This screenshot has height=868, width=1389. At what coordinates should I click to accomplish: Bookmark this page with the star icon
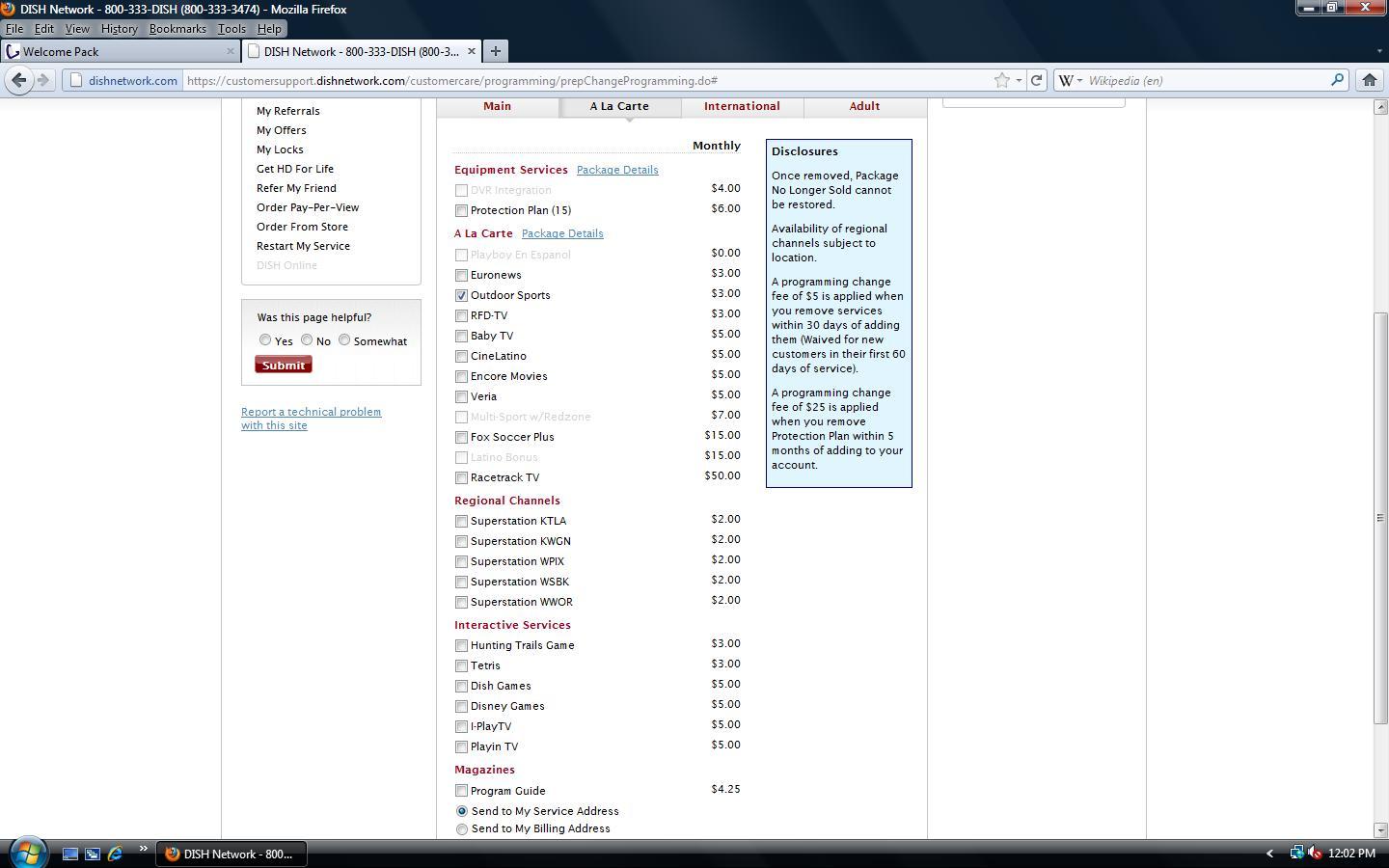[x=1002, y=80]
